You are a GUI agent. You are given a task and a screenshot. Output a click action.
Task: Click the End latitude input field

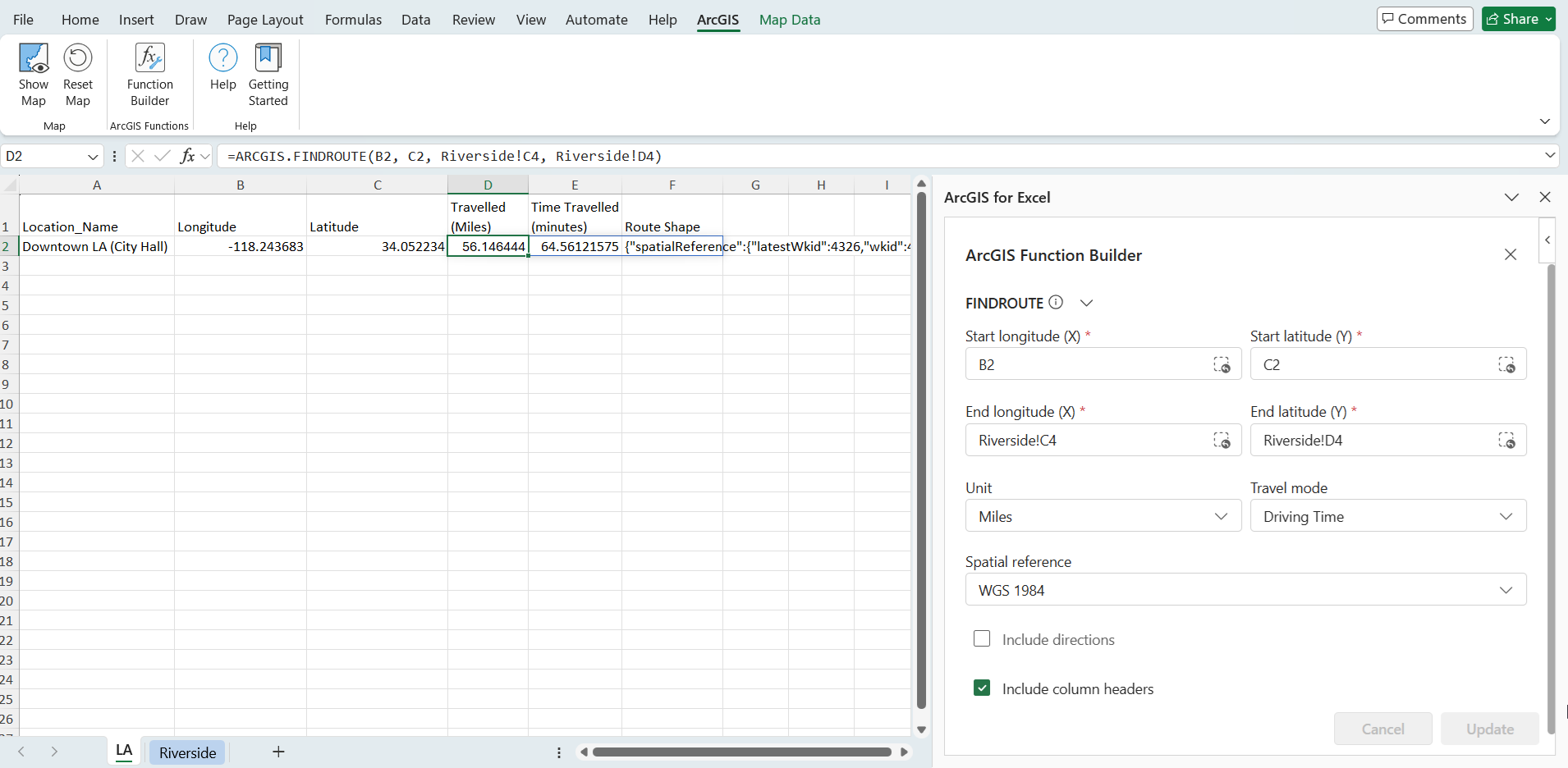[x=1388, y=441]
